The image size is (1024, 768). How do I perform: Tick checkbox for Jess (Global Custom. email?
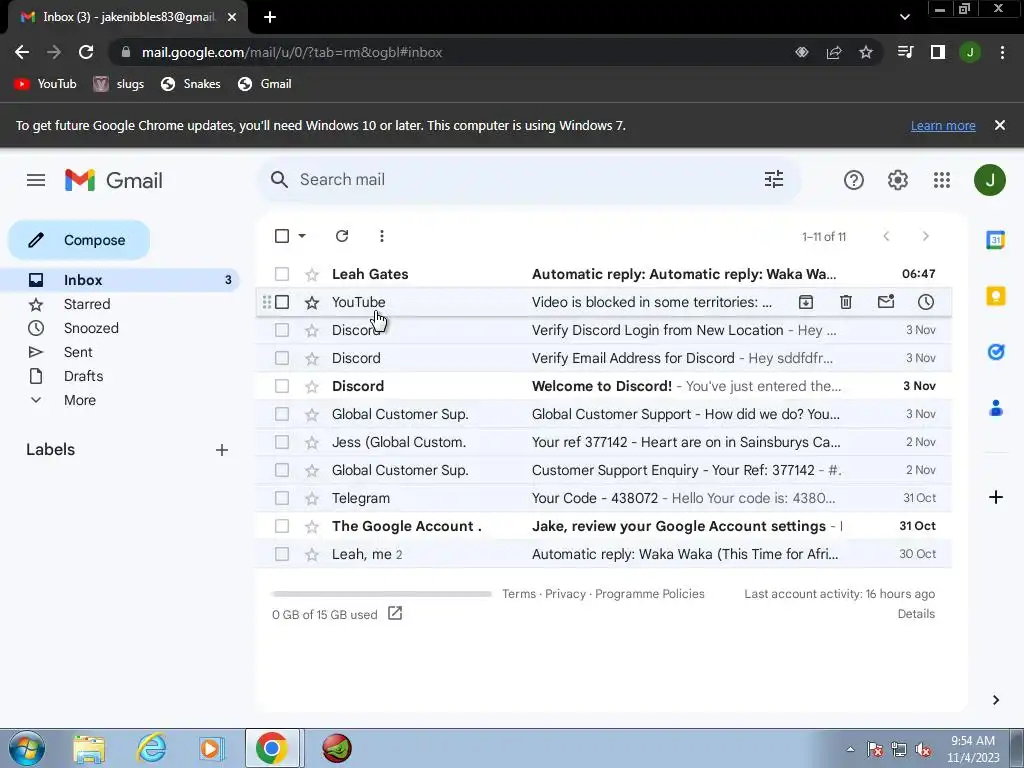(282, 442)
